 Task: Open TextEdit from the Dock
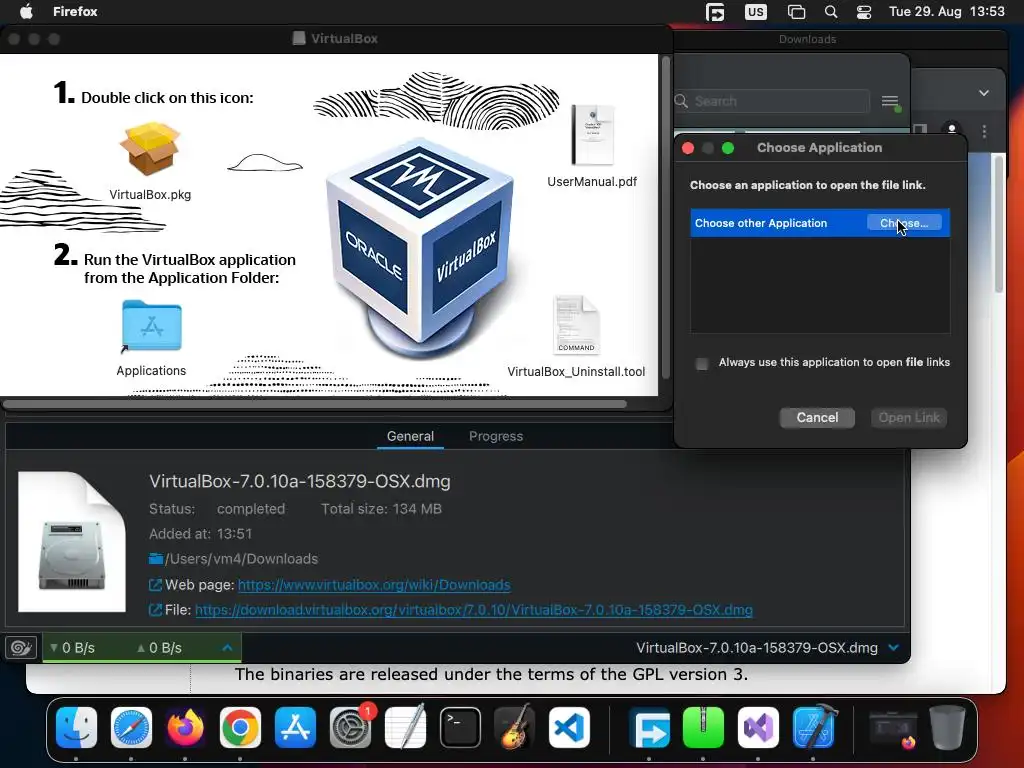(405, 727)
